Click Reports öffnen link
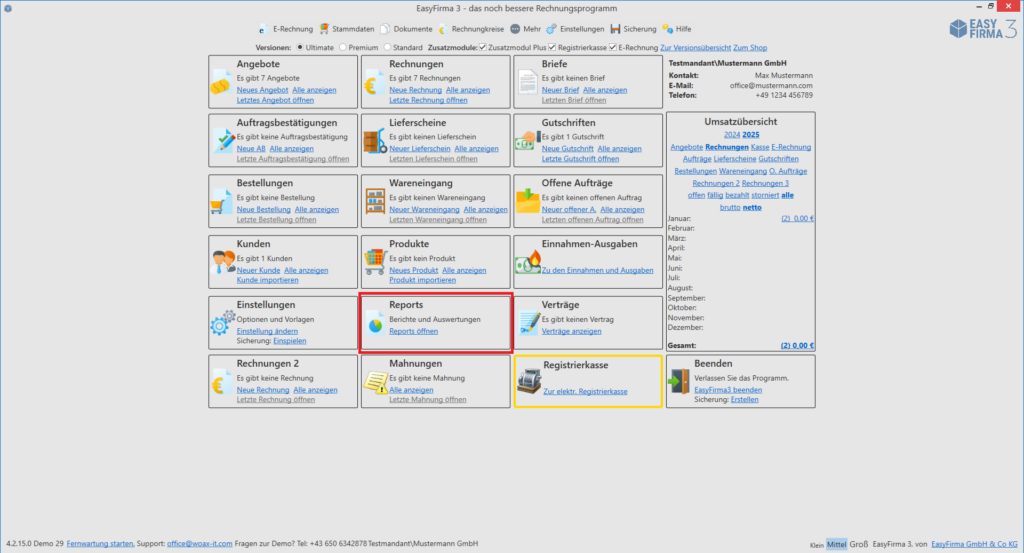This screenshot has height=553, width=1024. point(413,331)
